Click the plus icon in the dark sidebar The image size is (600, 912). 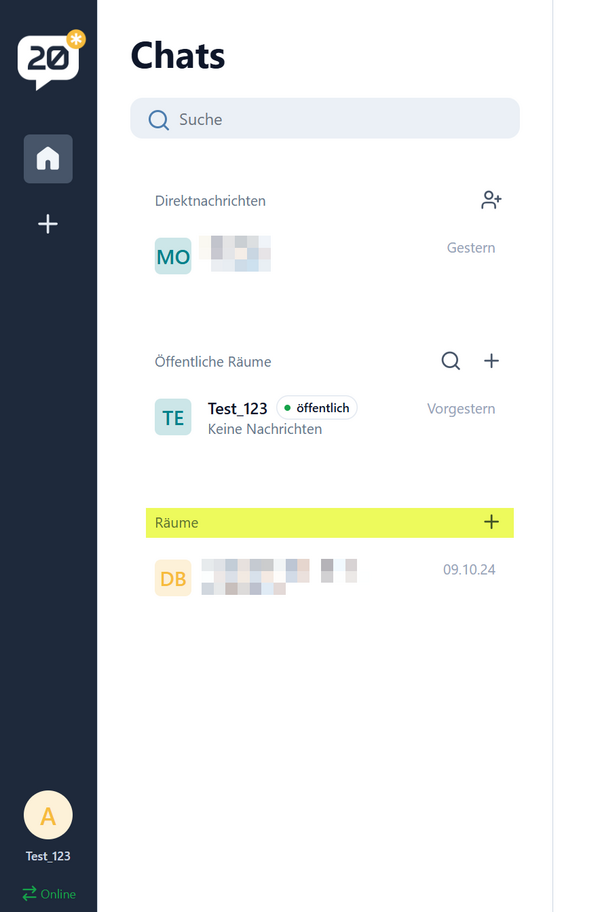pos(48,224)
